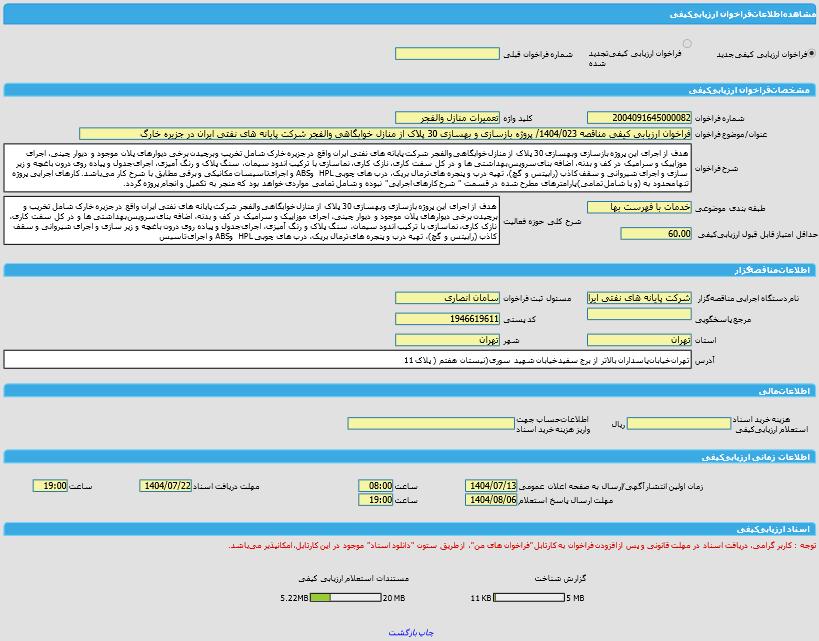Image resolution: width=819 pixels, height=641 pixels.
Task: Click the call number field 2004091645000082
Action: [x=638, y=118]
